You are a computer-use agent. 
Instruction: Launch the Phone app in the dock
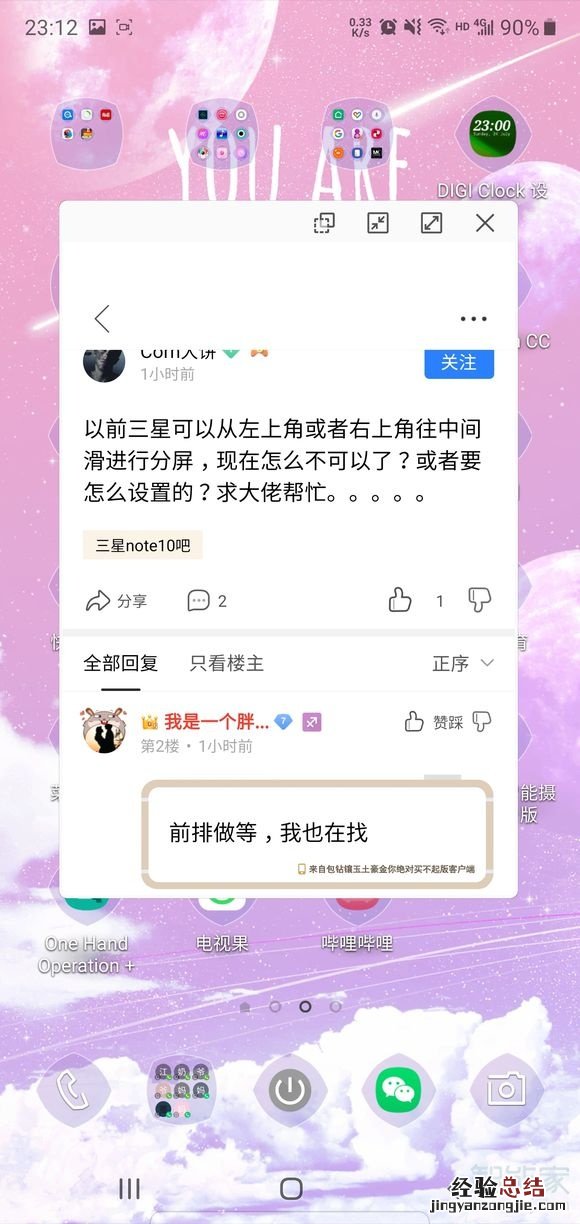coord(73,1090)
